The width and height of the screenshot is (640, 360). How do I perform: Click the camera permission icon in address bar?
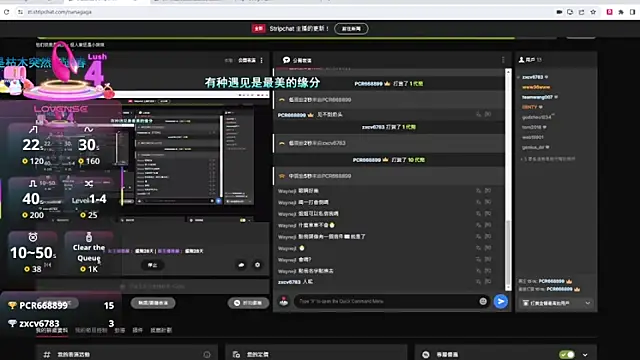tap(559, 12)
